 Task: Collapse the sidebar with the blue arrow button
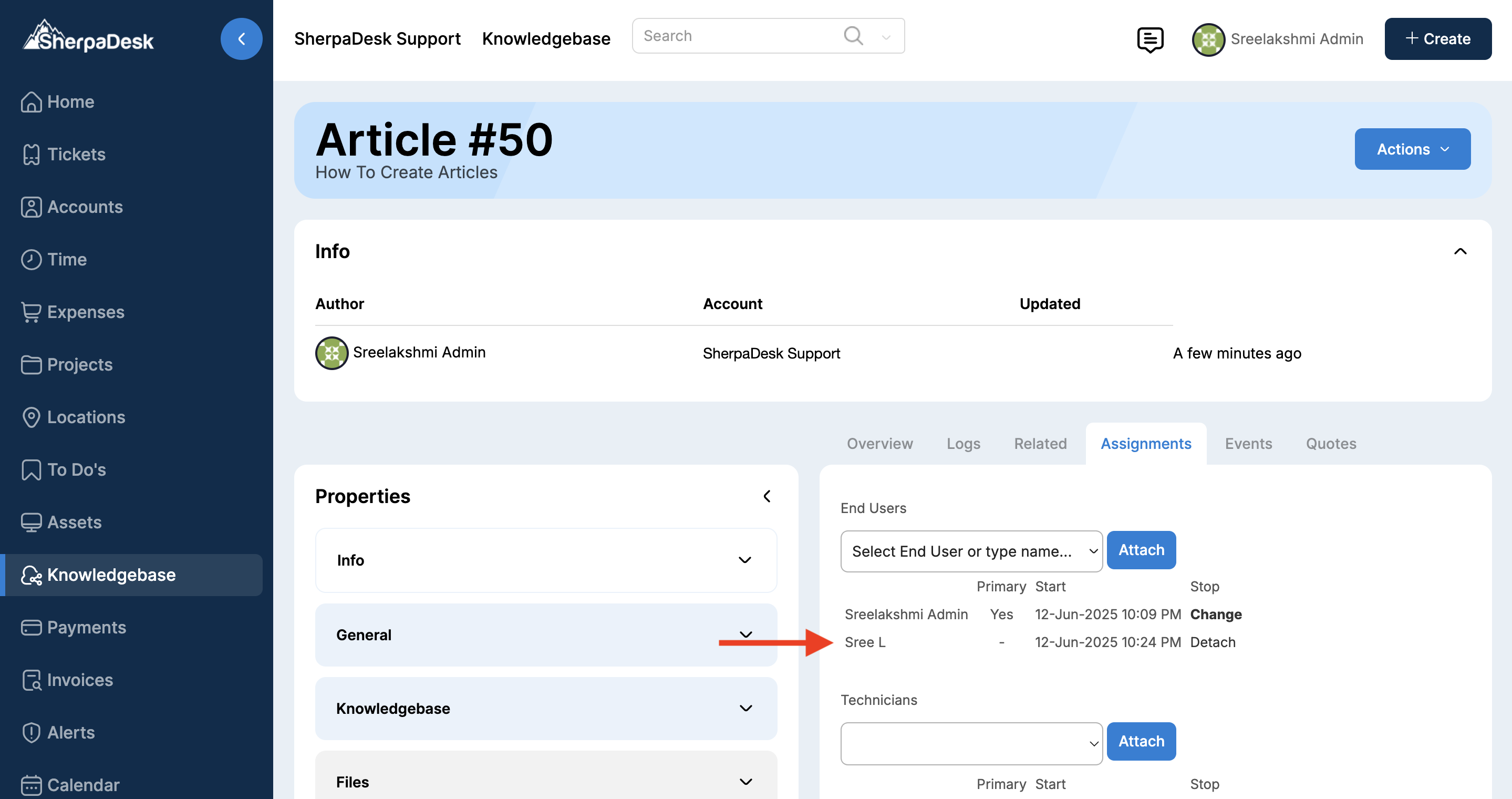(x=241, y=39)
